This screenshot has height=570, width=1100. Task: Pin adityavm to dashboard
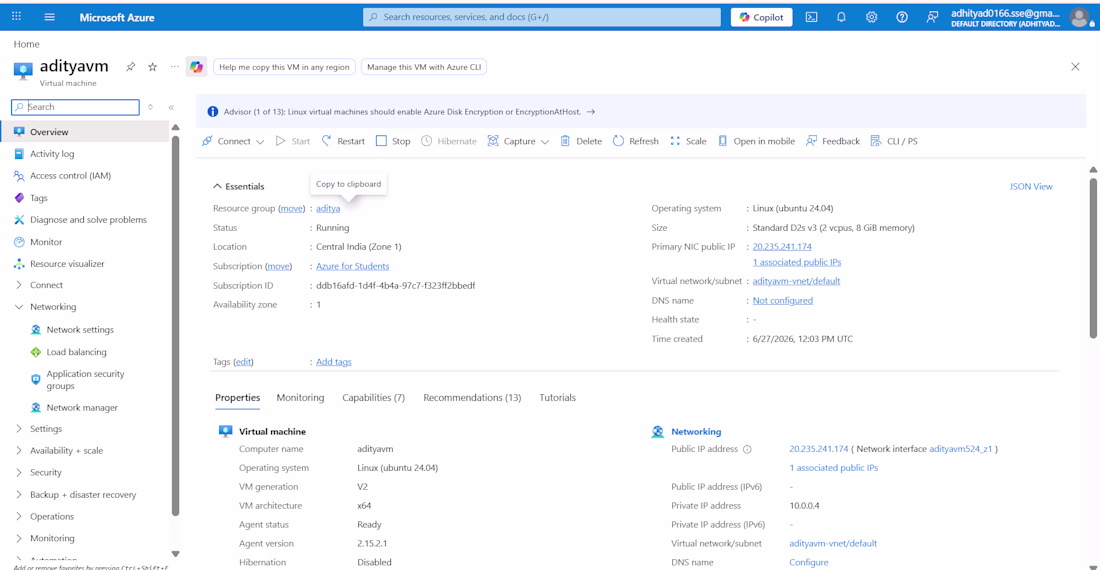(130, 67)
